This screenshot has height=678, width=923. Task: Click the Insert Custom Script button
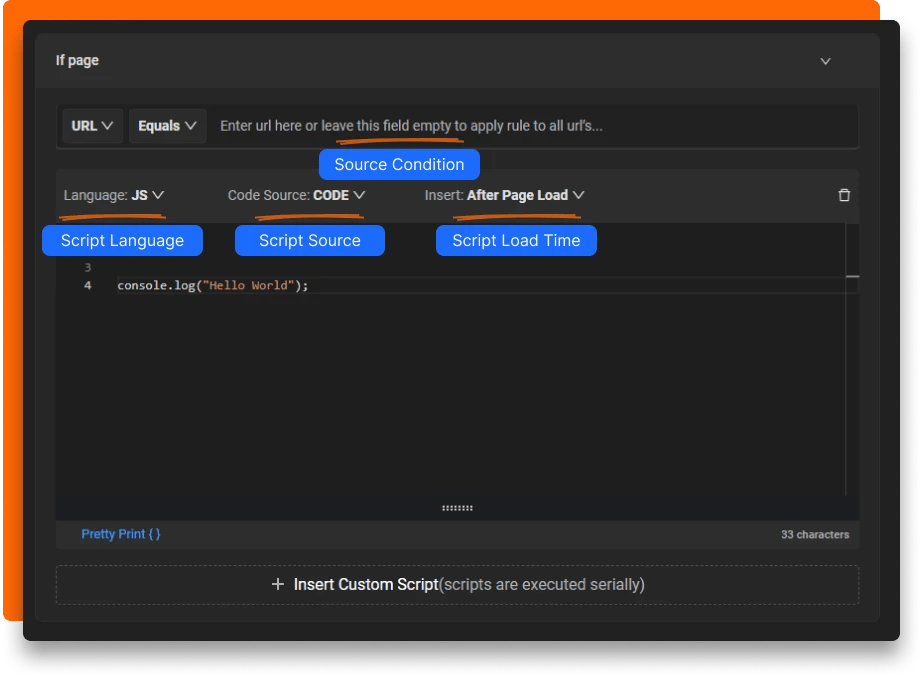[457, 585]
